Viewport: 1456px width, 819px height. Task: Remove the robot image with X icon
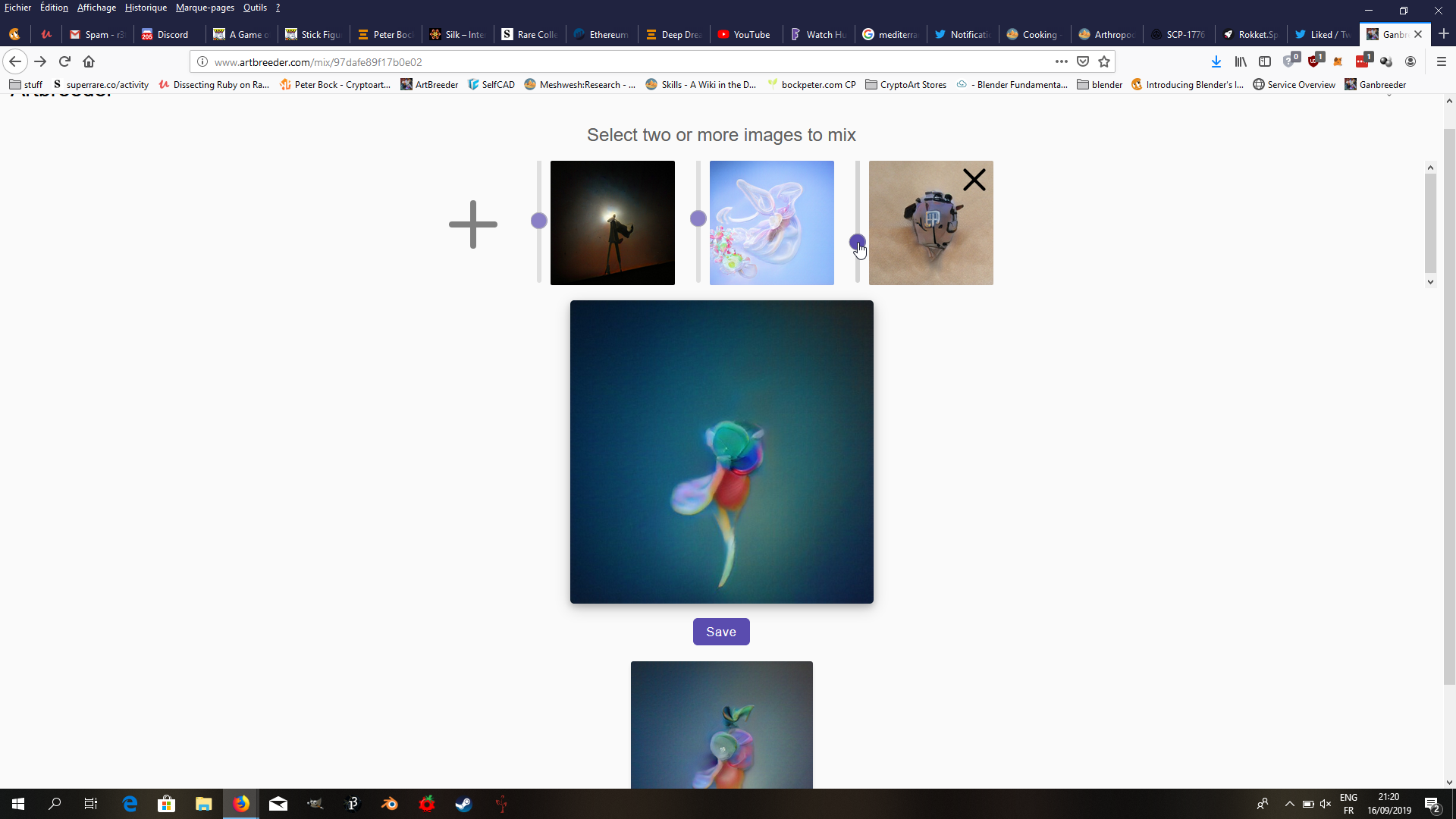pos(974,180)
